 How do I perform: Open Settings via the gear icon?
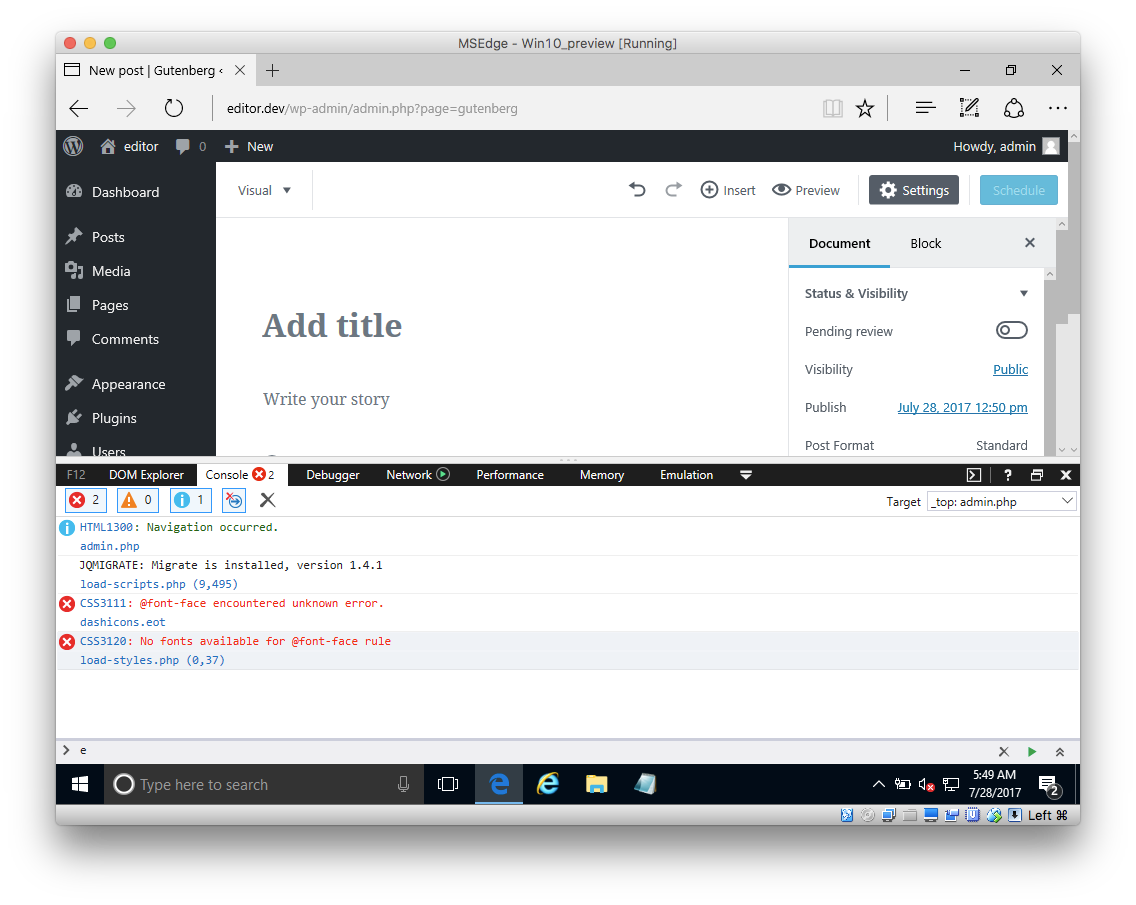pyautogui.click(x=912, y=189)
